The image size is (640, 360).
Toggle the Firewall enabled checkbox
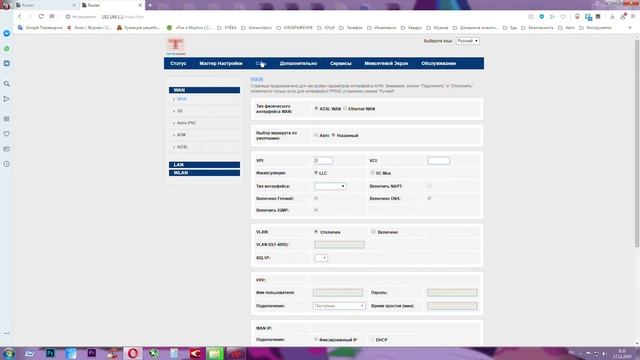click(x=316, y=198)
